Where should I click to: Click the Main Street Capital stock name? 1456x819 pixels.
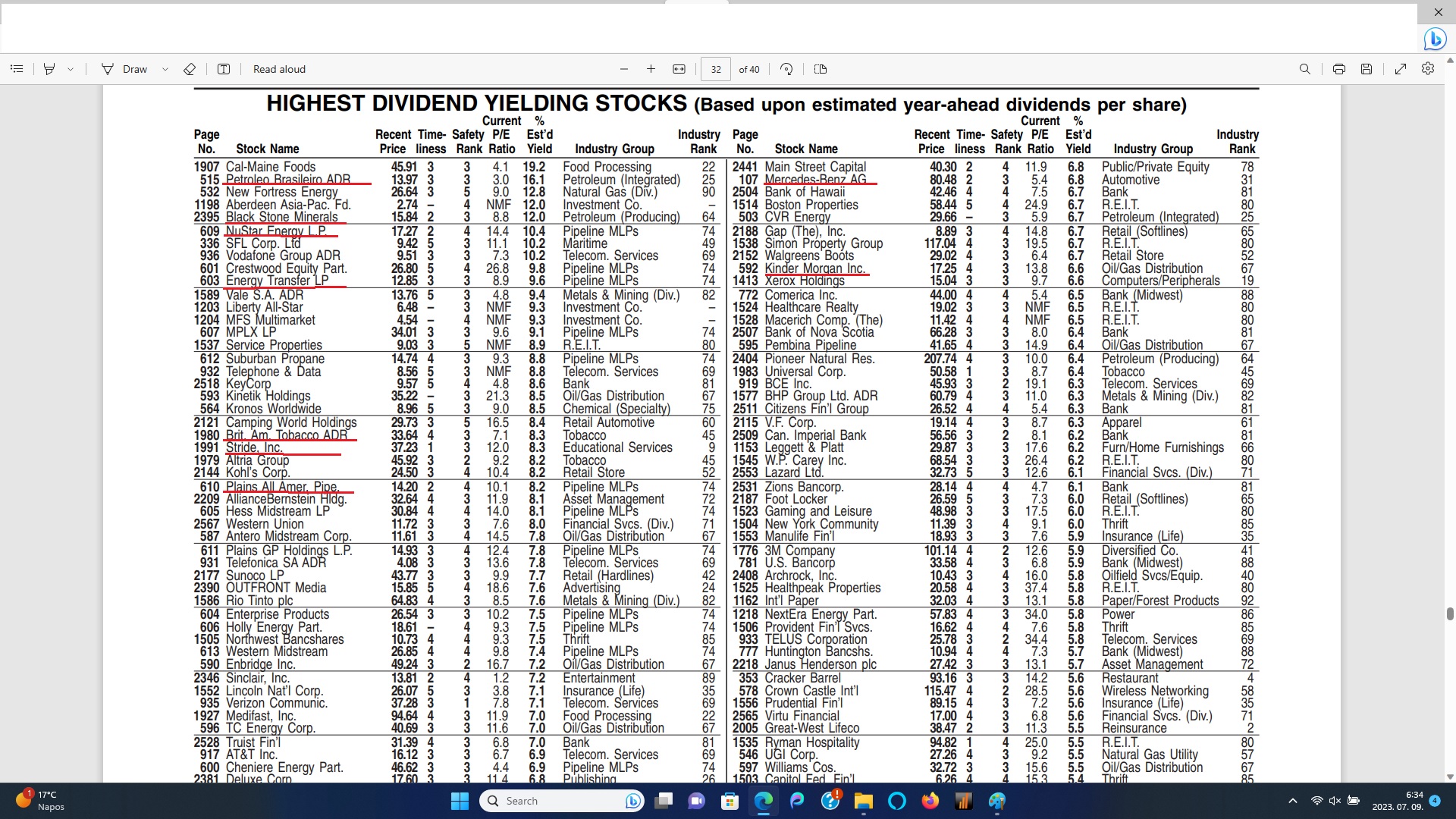tap(815, 167)
